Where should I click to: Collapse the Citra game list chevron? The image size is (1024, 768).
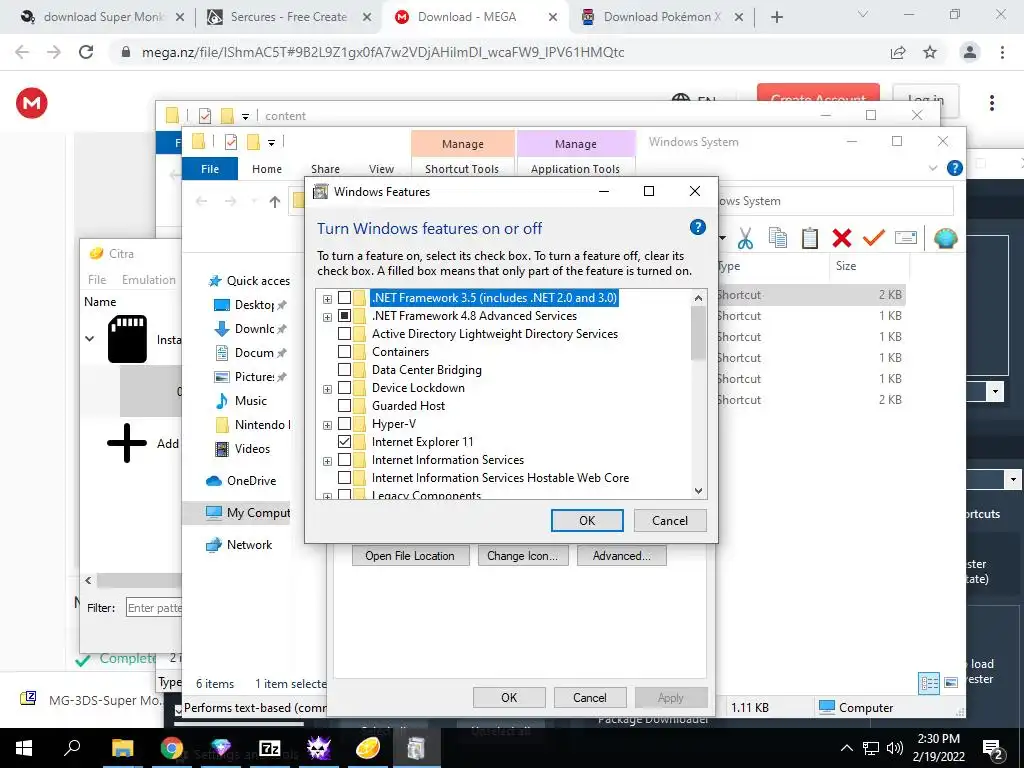click(x=90, y=338)
